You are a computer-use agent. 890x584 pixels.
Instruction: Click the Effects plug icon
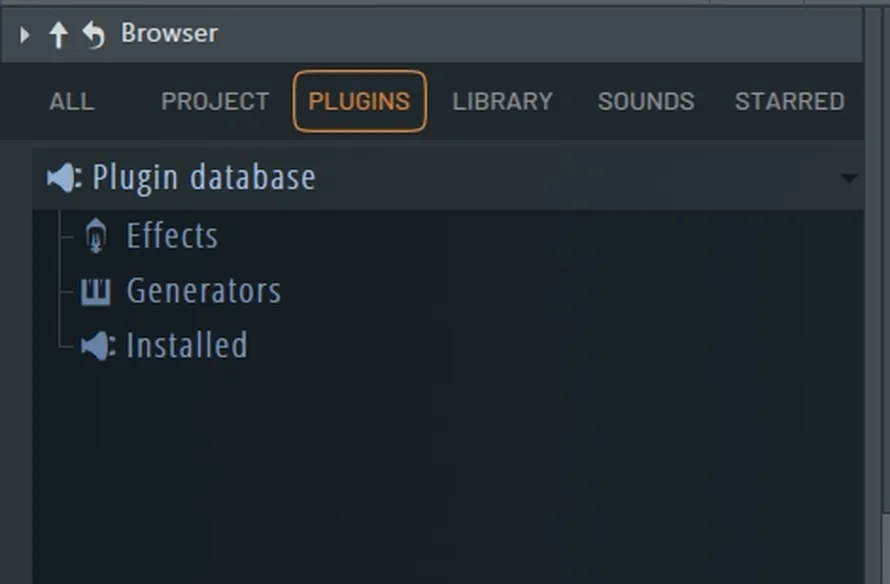click(96, 235)
